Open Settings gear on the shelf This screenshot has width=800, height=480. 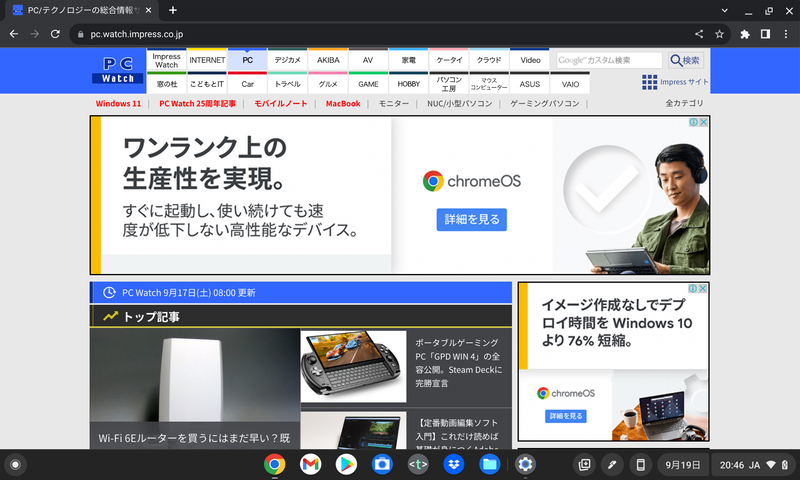525,464
